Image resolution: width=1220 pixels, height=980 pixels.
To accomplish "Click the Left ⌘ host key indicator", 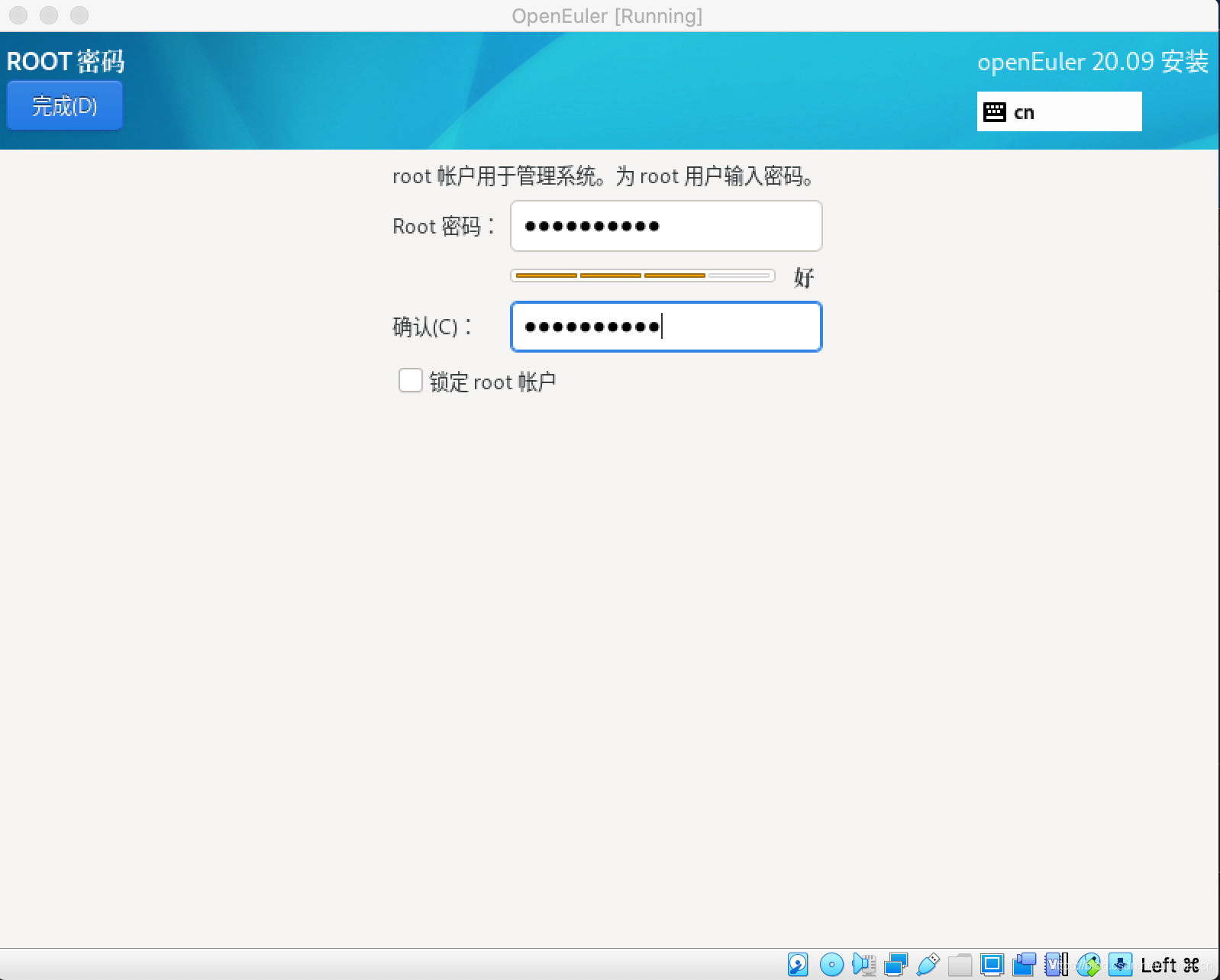I will click(x=1170, y=965).
